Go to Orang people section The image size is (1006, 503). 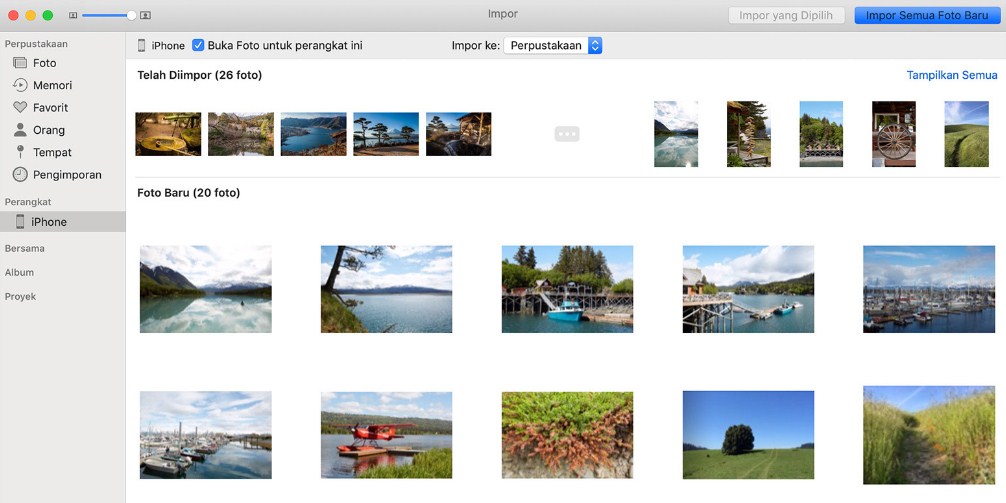coord(48,130)
